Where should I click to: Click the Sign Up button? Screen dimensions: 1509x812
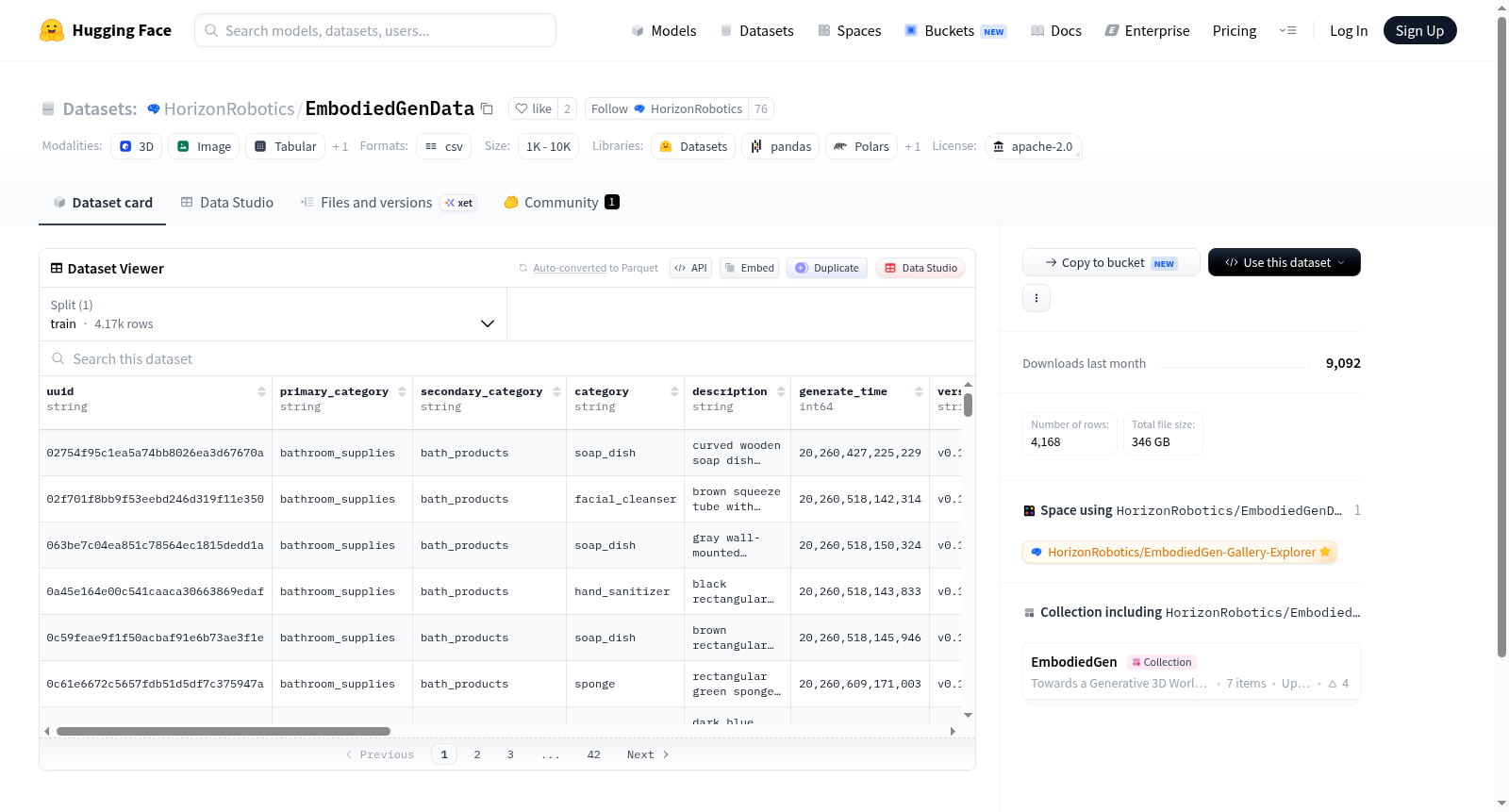1419,30
